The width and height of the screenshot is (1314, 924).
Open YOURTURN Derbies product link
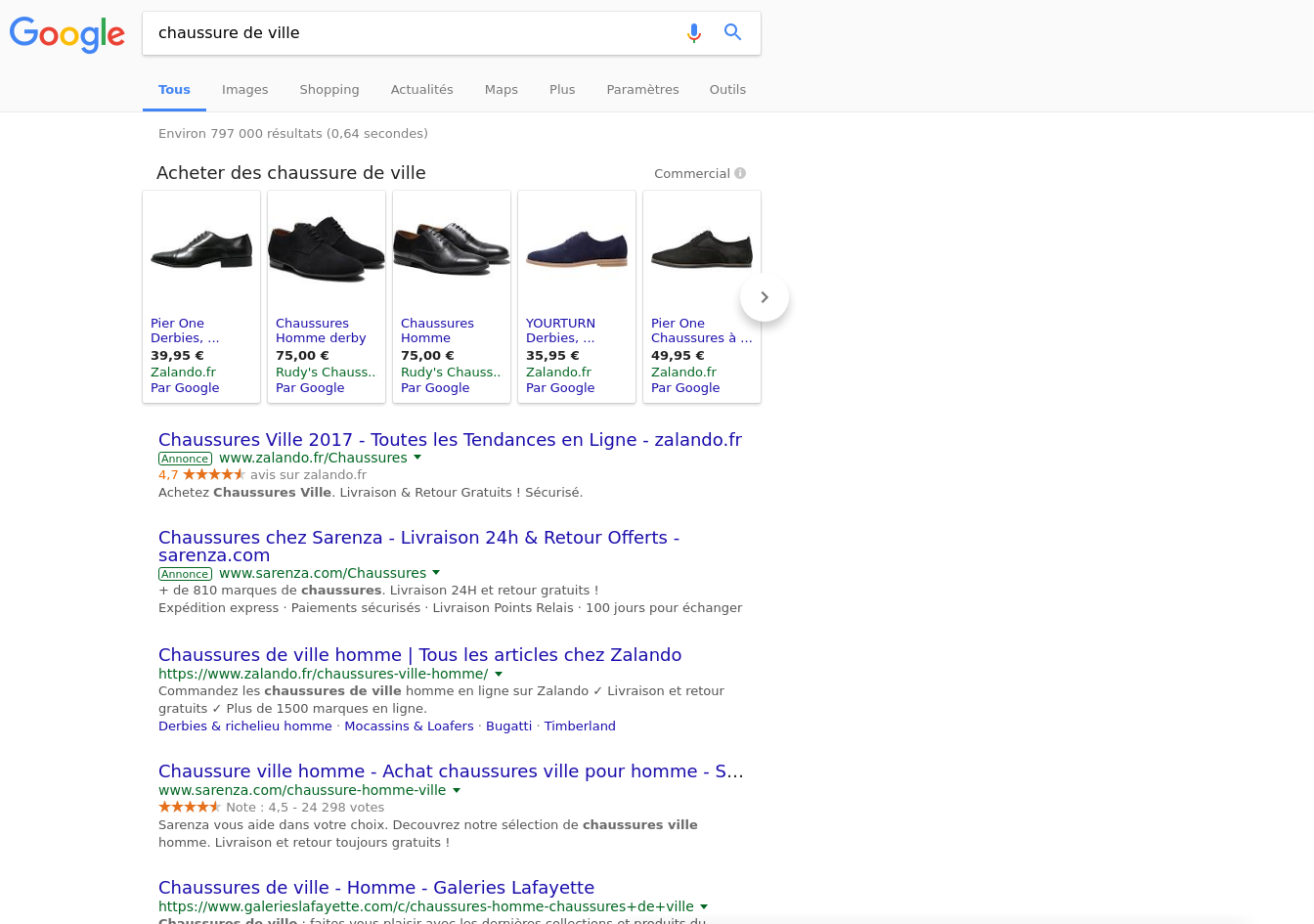point(560,330)
